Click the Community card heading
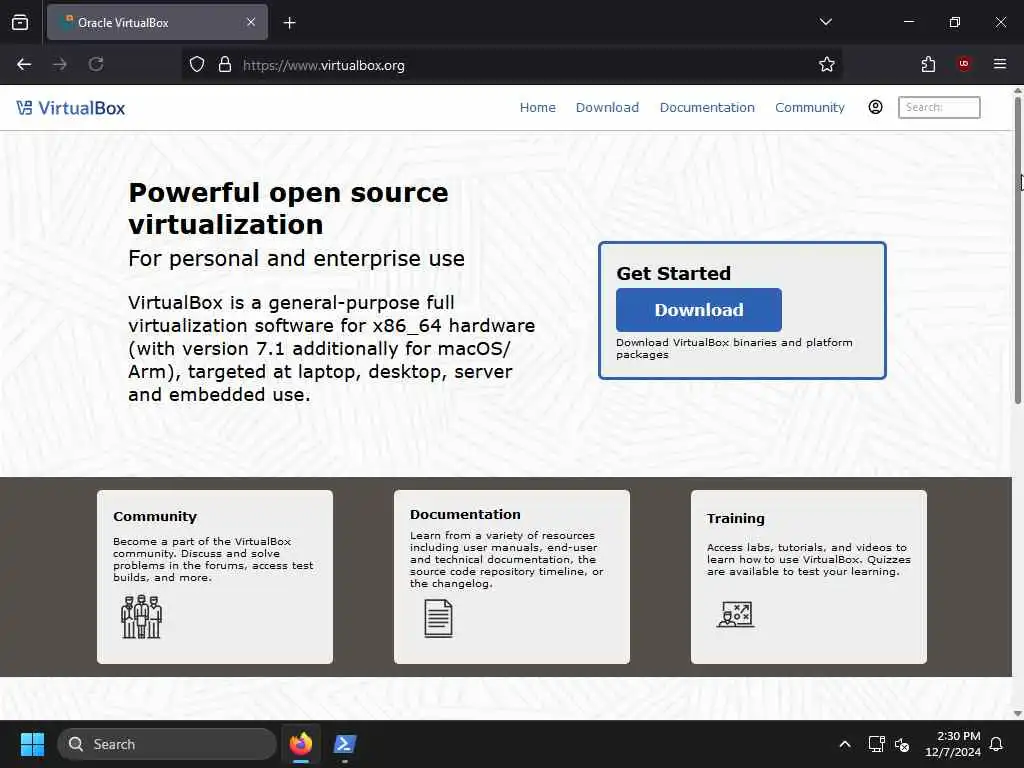Image resolution: width=1024 pixels, height=768 pixels. pos(155,517)
